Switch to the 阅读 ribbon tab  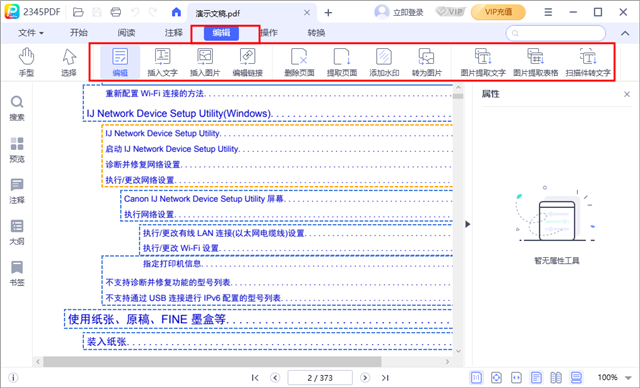[x=126, y=33]
